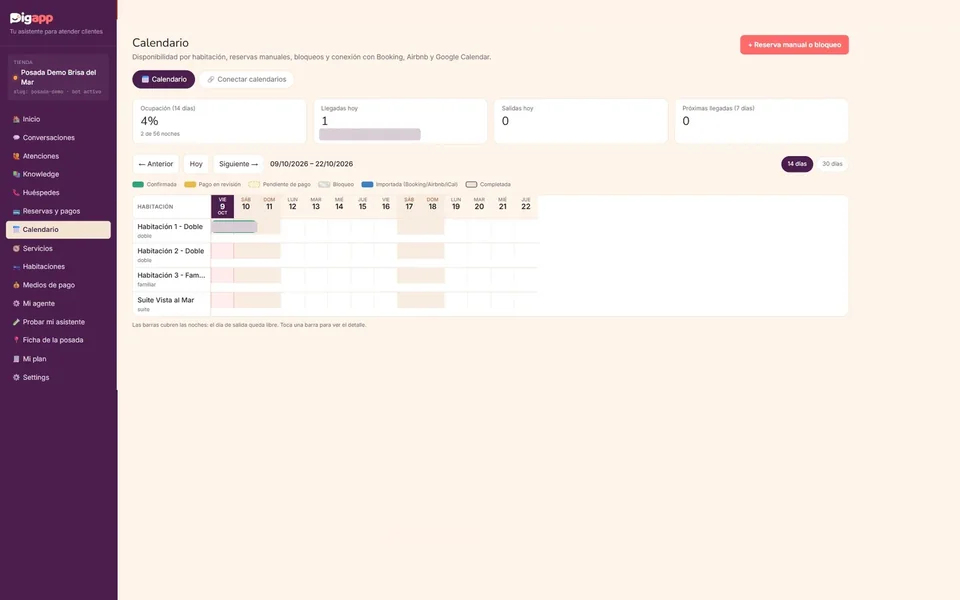The width and height of the screenshot is (960, 600).
Task: Click the green Confirmada legend swatch
Action: [138, 184]
